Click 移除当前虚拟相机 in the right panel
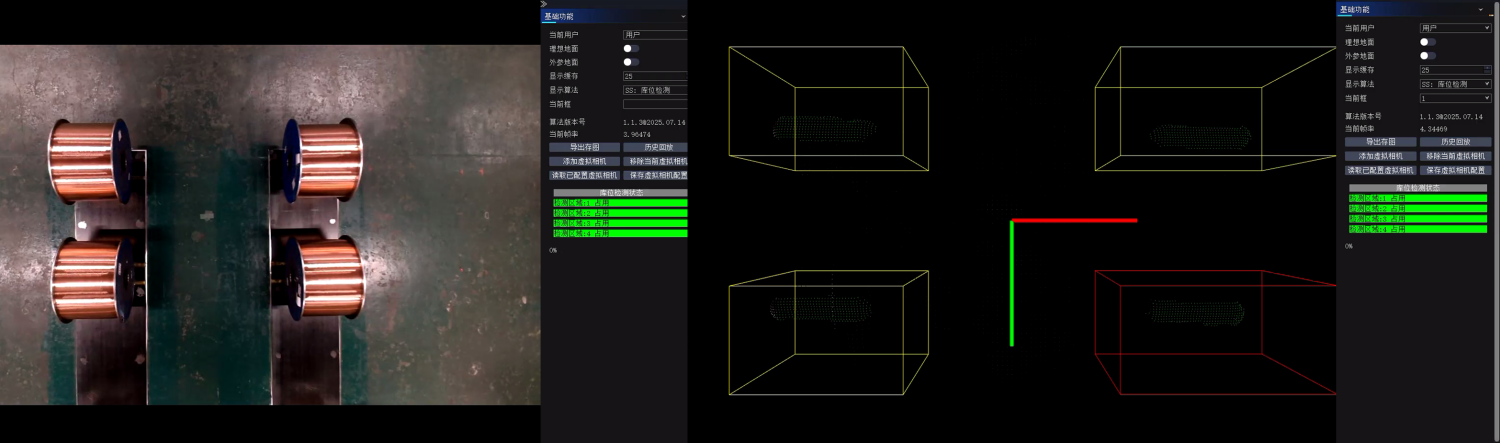Screen dimensions: 1500x443 1455,156
